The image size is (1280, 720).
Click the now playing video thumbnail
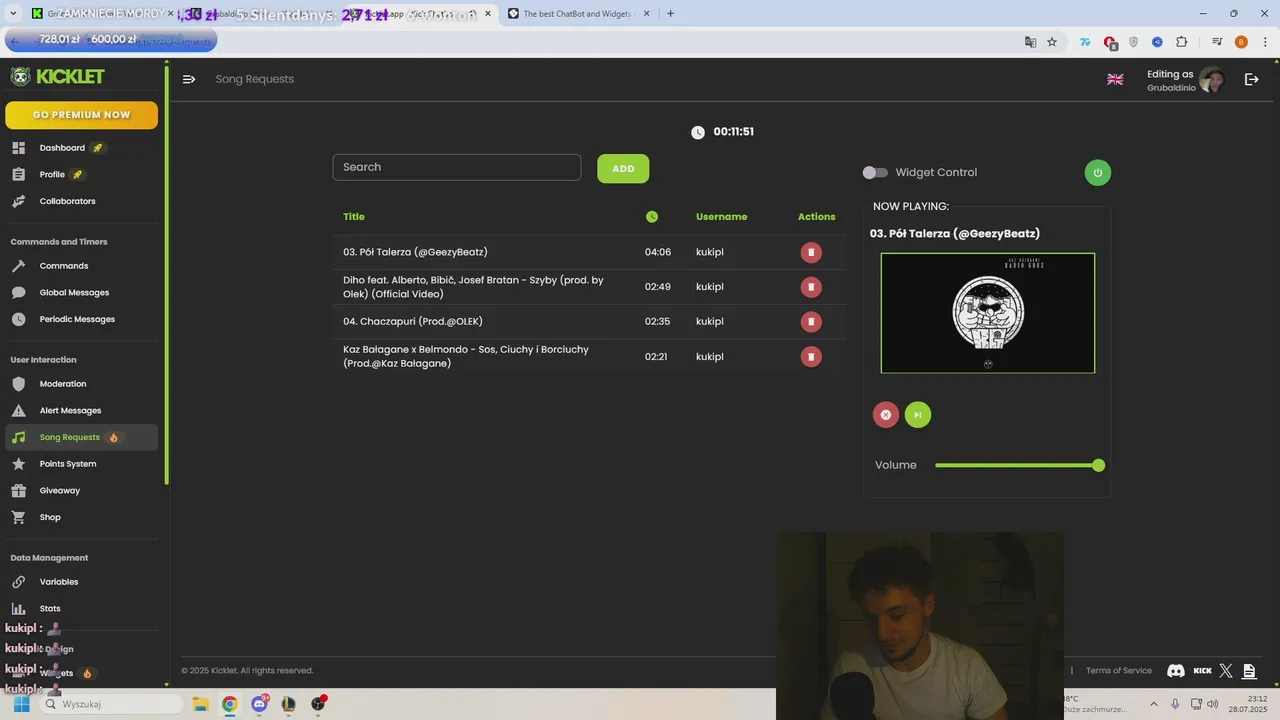988,313
